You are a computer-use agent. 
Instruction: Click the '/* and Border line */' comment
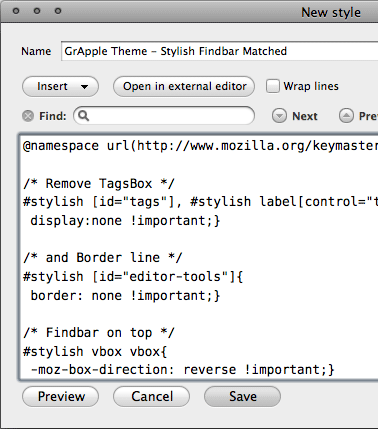click(x=103, y=258)
